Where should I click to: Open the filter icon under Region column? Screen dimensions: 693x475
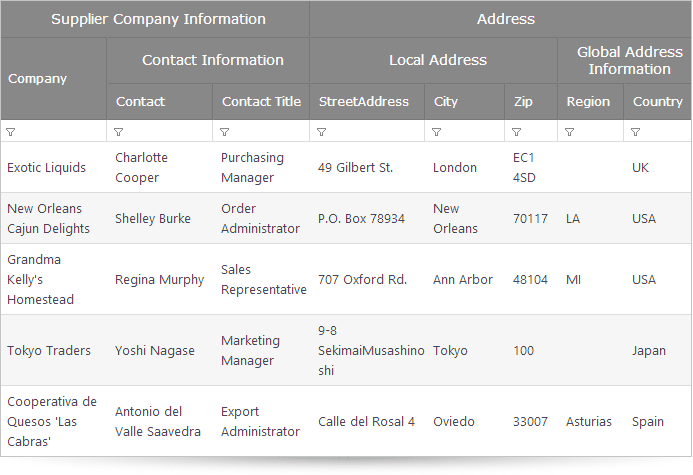point(570,132)
